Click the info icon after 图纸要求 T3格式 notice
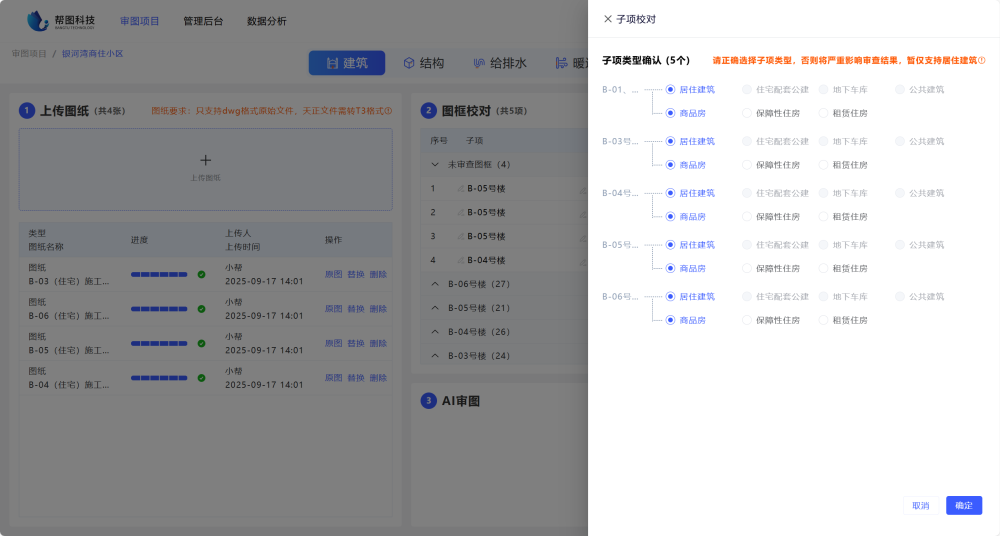 (388, 111)
